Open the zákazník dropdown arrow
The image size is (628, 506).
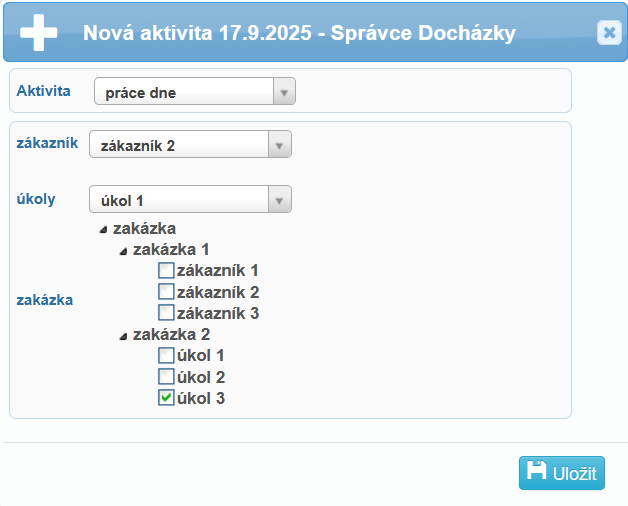pos(280,145)
